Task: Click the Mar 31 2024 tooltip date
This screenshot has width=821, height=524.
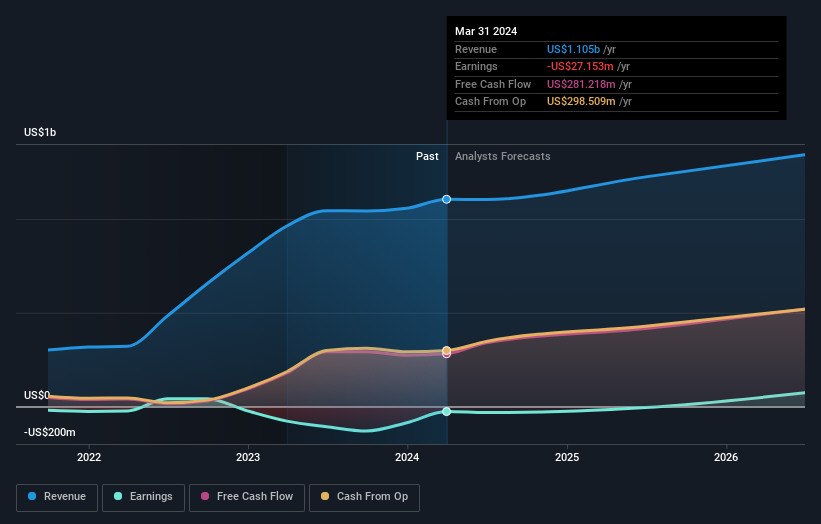Action: 486,31
